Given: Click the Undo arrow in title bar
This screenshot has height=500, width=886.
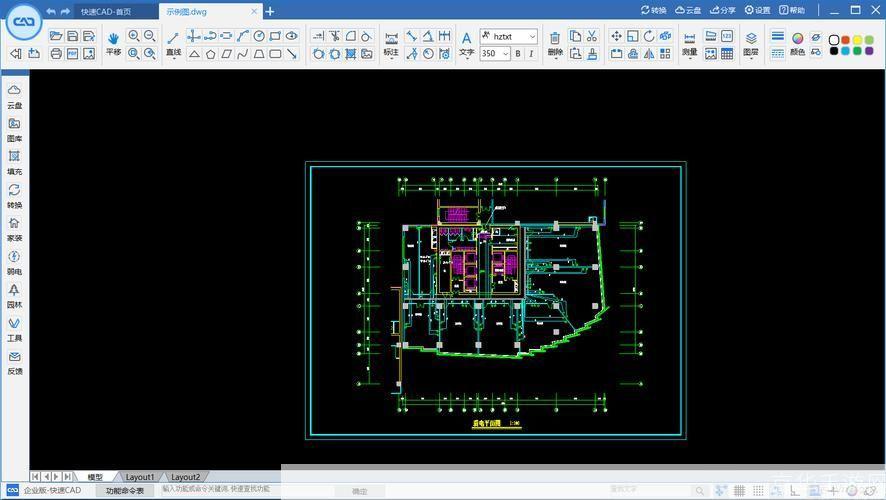Looking at the screenshot, I should click(51, 11).
